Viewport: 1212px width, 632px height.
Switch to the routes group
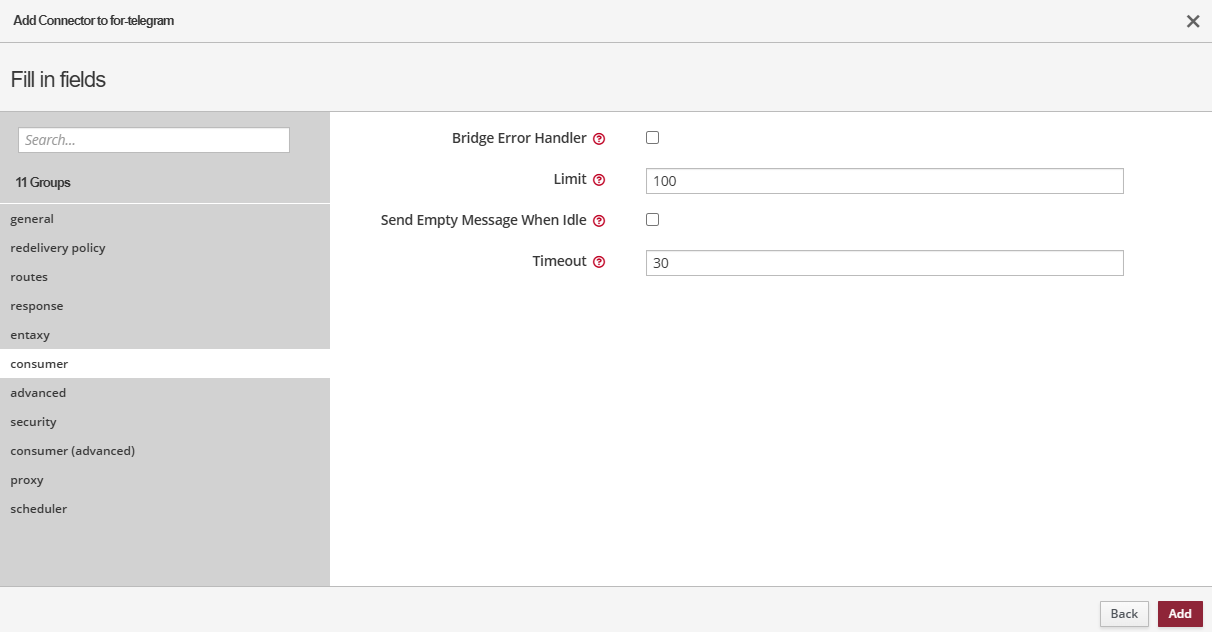click(x=29, y=277)
